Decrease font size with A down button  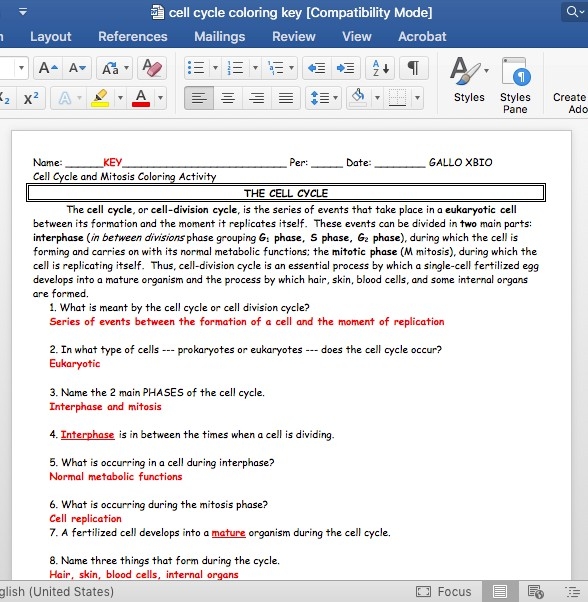click(x=77, y=68)
